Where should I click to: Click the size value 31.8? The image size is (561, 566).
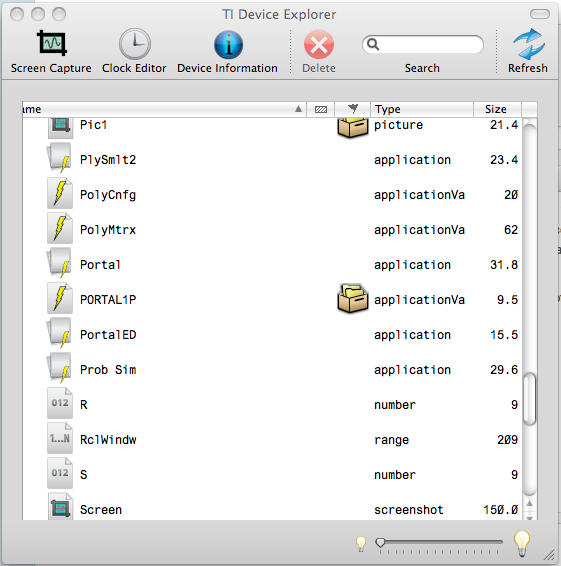(504, 265)
